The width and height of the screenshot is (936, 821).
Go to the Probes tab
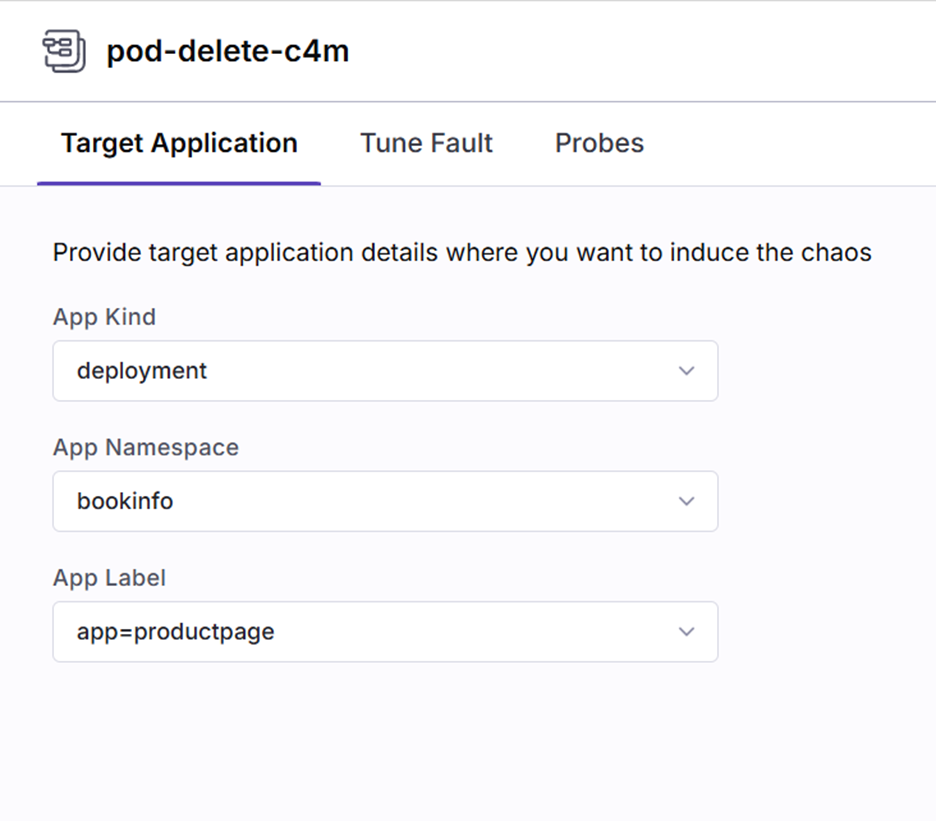[599, 143]
